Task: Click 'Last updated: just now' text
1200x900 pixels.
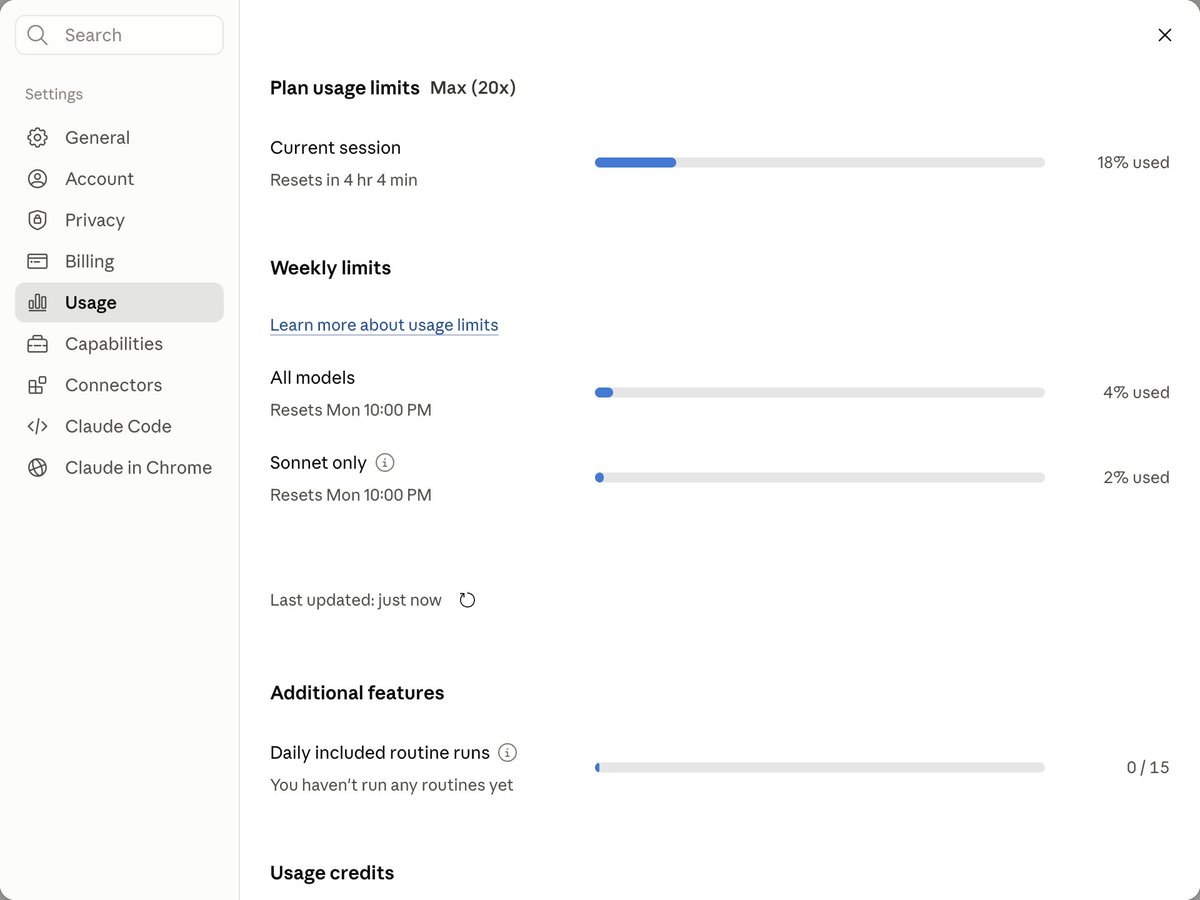Action: 356,600
